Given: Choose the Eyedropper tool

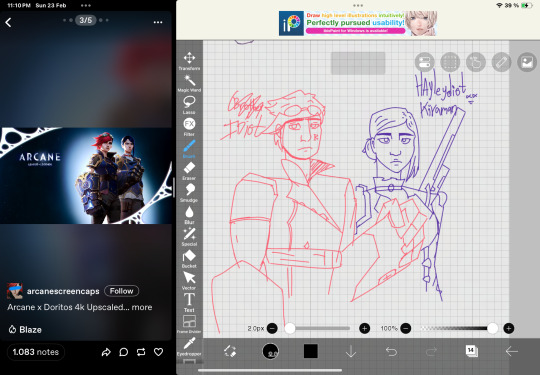Looking at the screenshot, I should [189, 347].
